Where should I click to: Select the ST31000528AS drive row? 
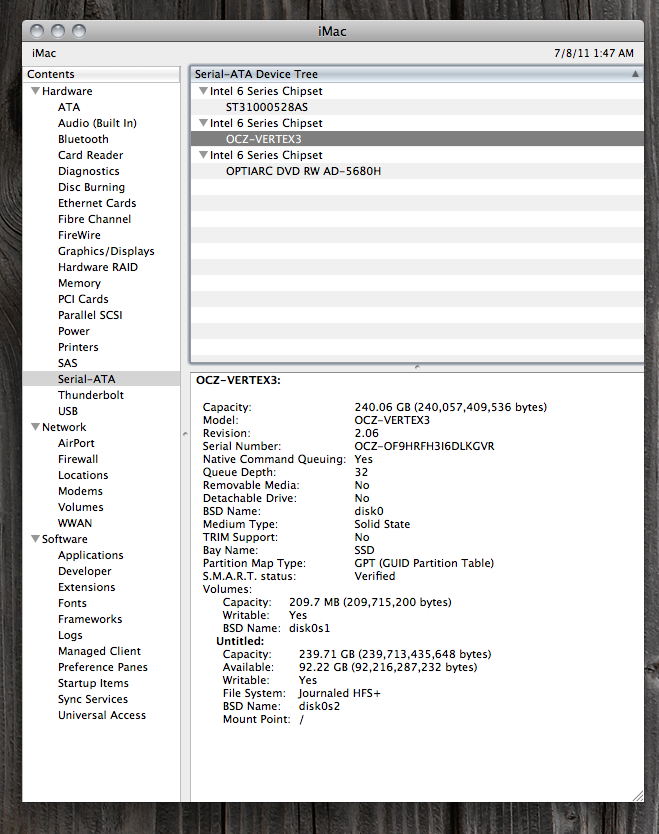coord(417,107)
